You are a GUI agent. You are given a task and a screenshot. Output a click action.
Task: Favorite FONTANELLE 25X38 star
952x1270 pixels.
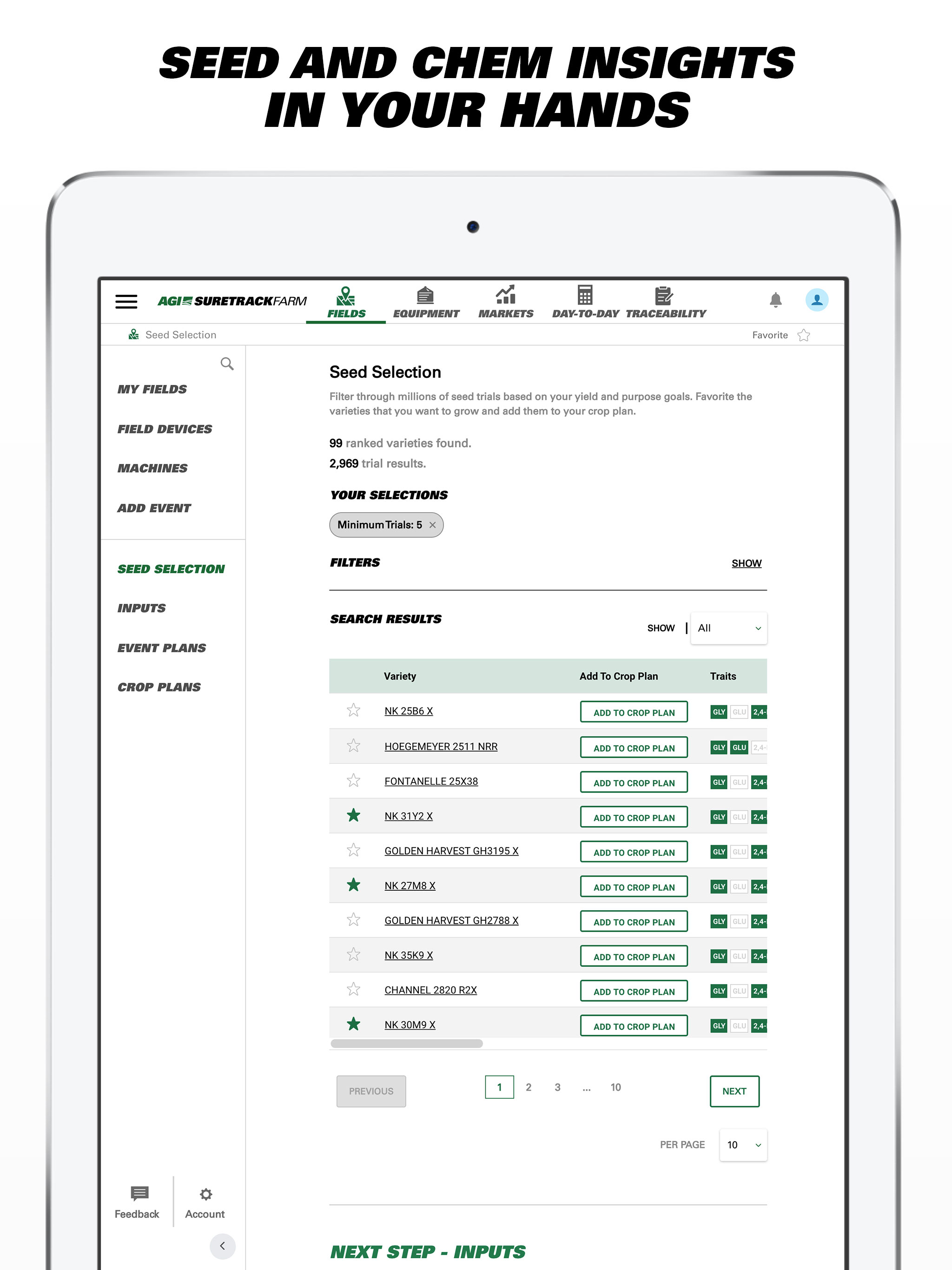[x=353, y=780]
